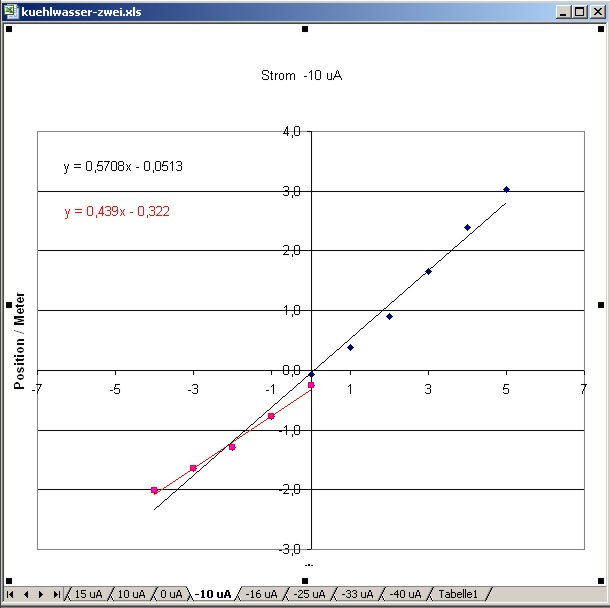Open the 0 uA sheet tab
The height and width of the screenshot is (608, 610).
click(172, 594)
